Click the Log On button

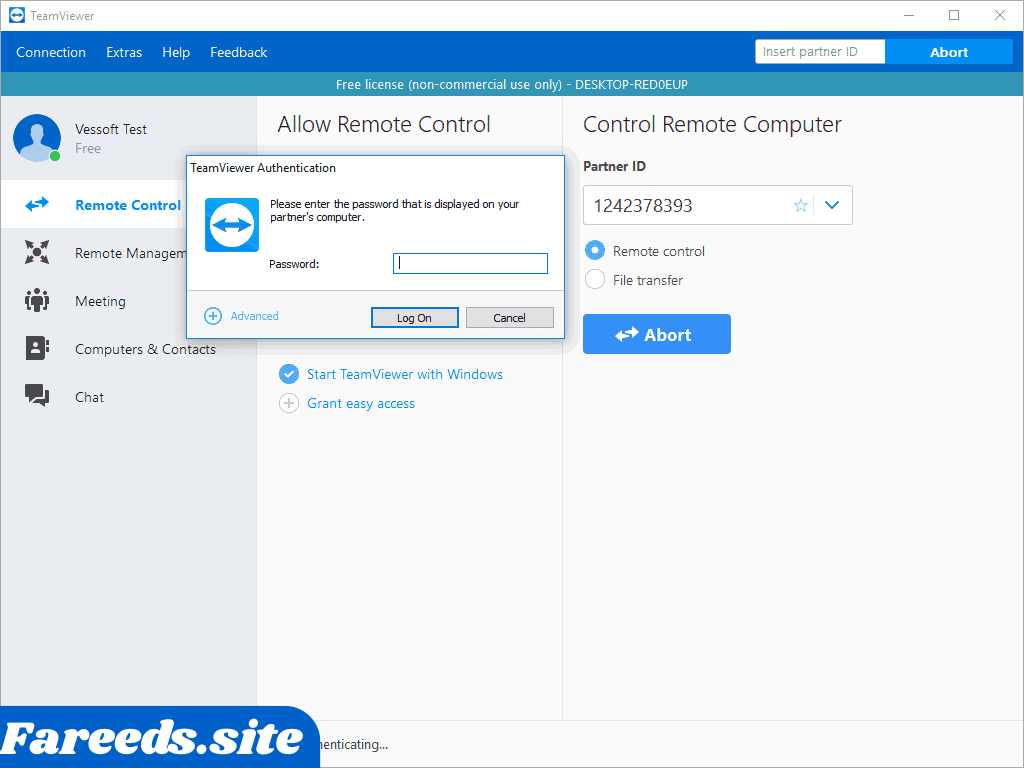[414, 317]
